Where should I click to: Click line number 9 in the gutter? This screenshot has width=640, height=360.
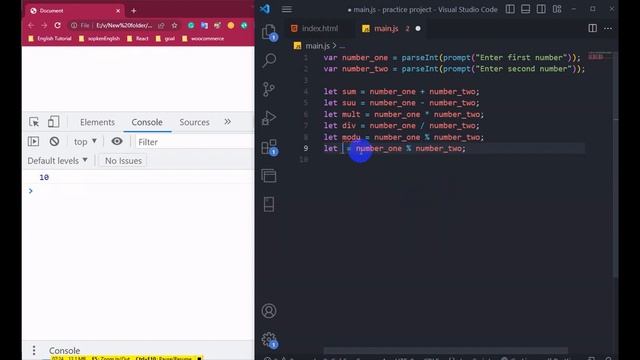pyautogui.click(x=306, y=148)
